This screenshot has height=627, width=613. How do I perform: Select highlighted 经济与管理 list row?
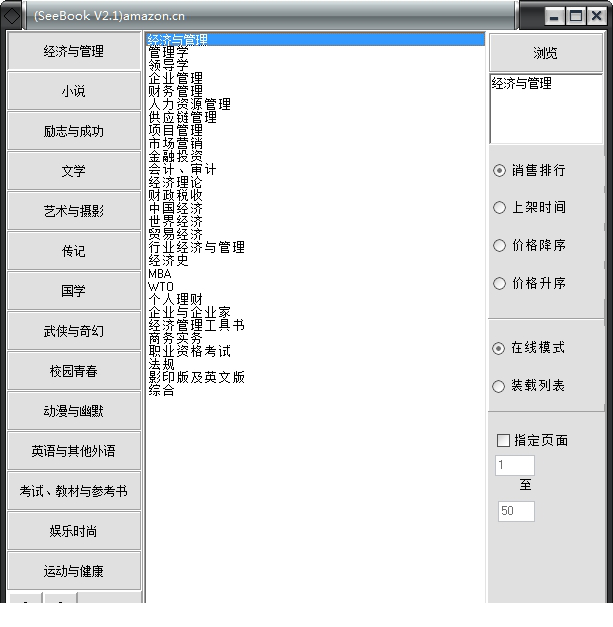(315, 40)
